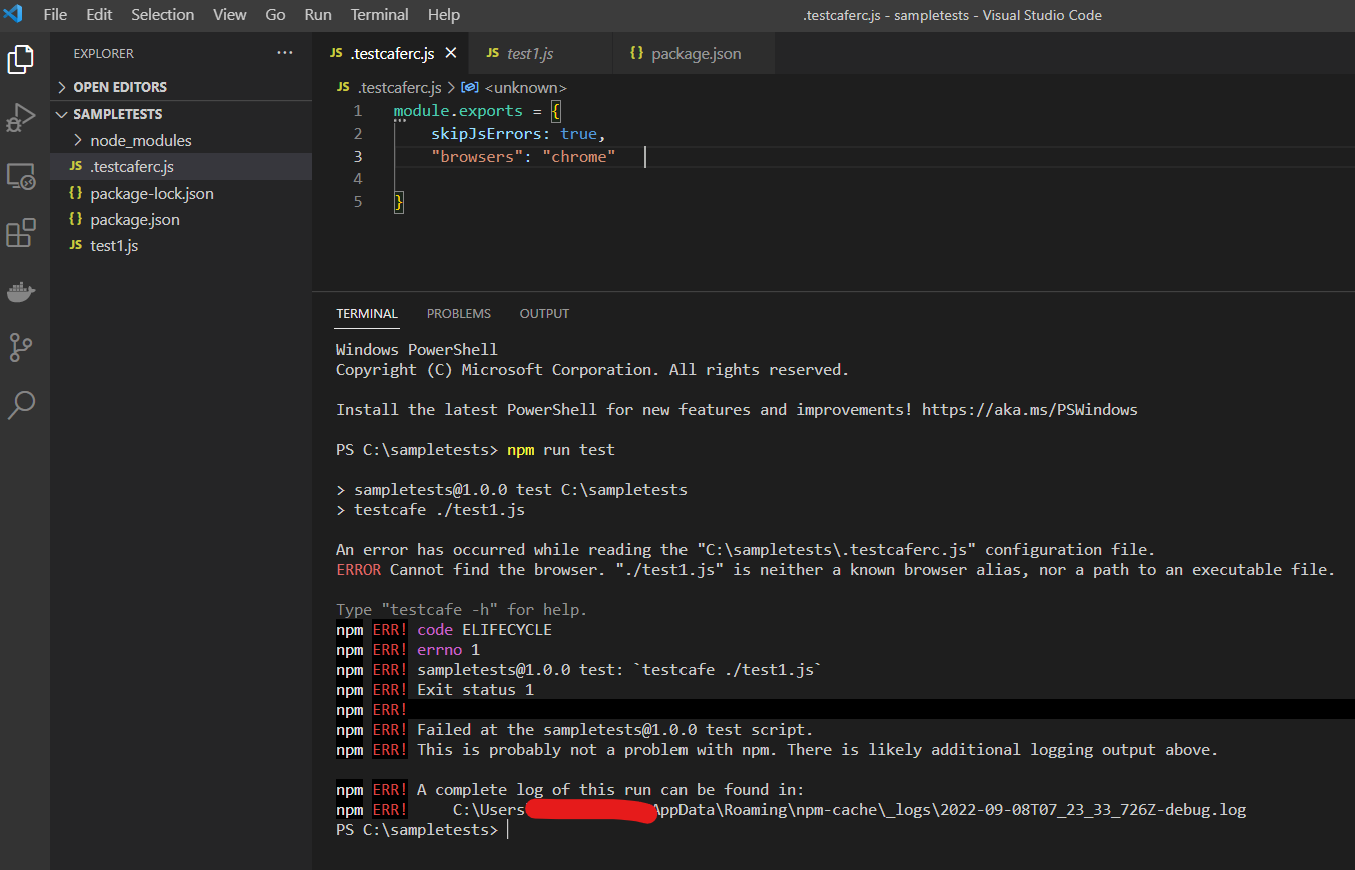Click the "chrome" string in the editor
The height and width of the screenshot is (870, 1355).
pos(578,156)
